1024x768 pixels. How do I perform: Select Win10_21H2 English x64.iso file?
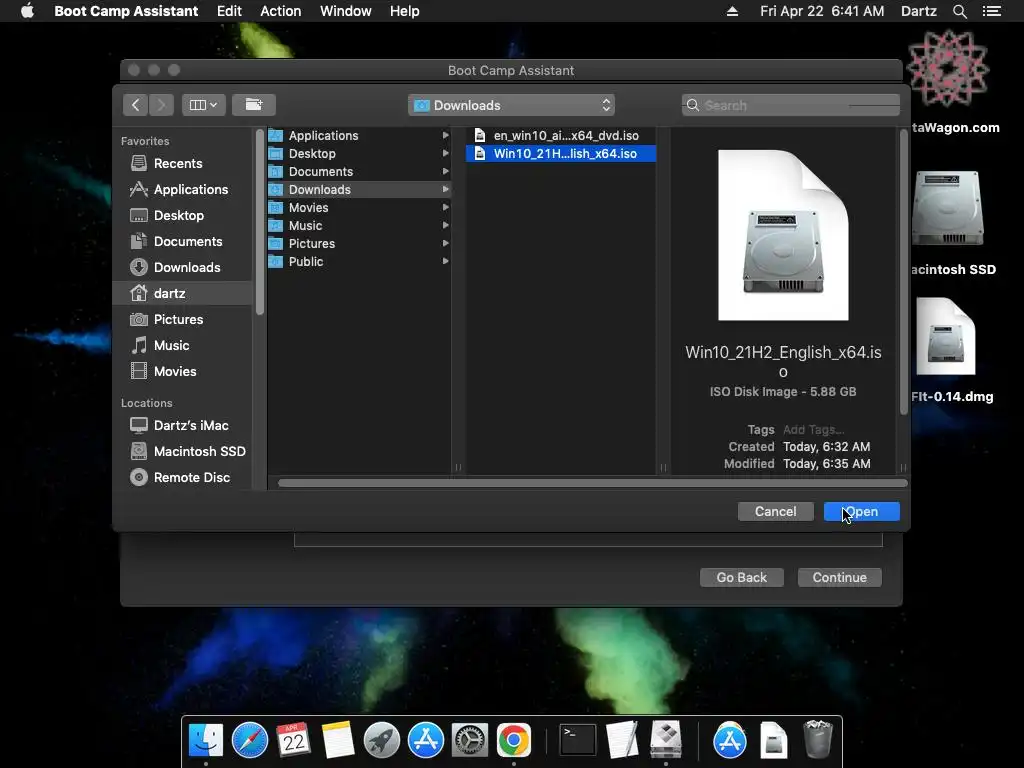pos(561,153)
